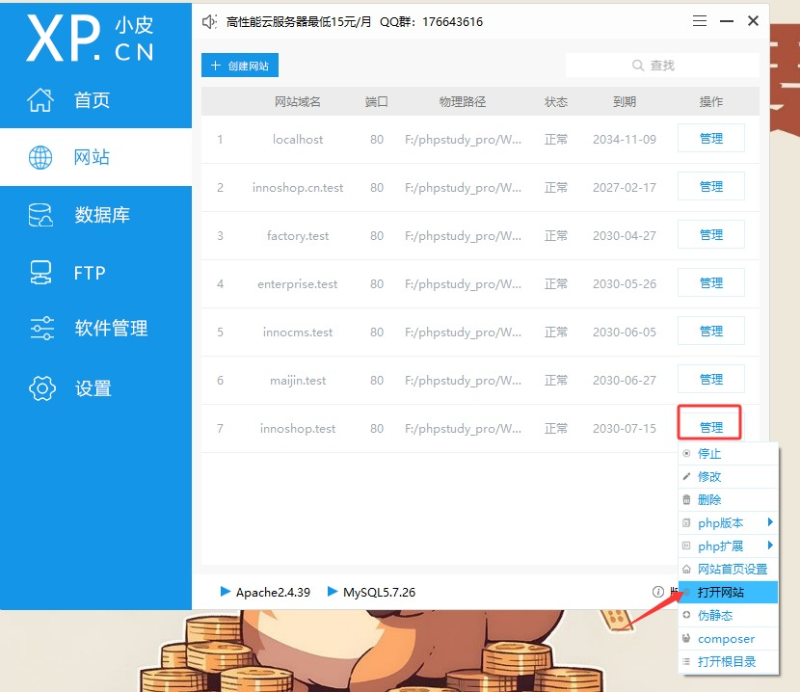This screenshot has height=692, width=800.
Task: Click the 创建网站 create site button
Action: tap(240, 65)
